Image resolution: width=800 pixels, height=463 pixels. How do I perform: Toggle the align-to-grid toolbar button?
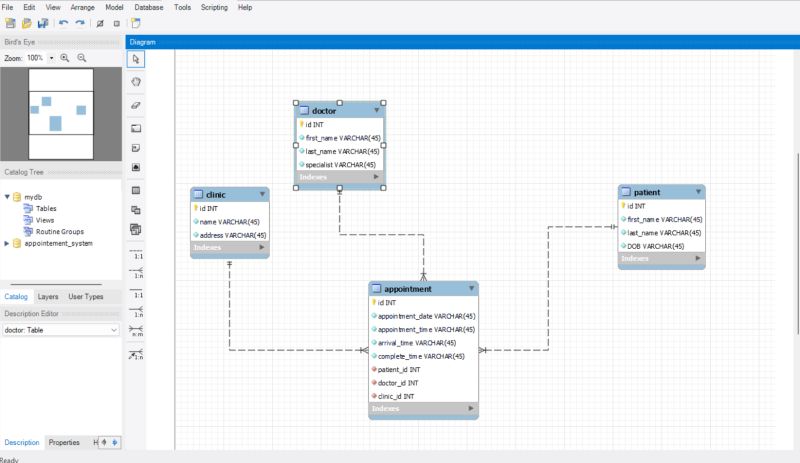tap(117, 22)
